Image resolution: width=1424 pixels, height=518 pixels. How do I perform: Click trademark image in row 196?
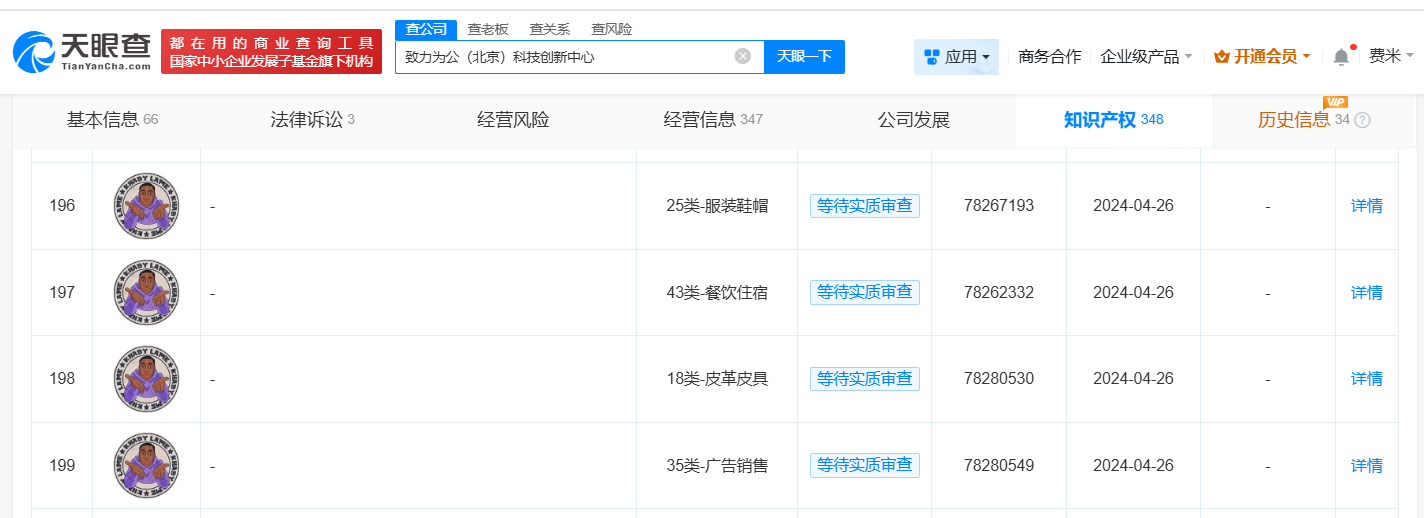146,205
